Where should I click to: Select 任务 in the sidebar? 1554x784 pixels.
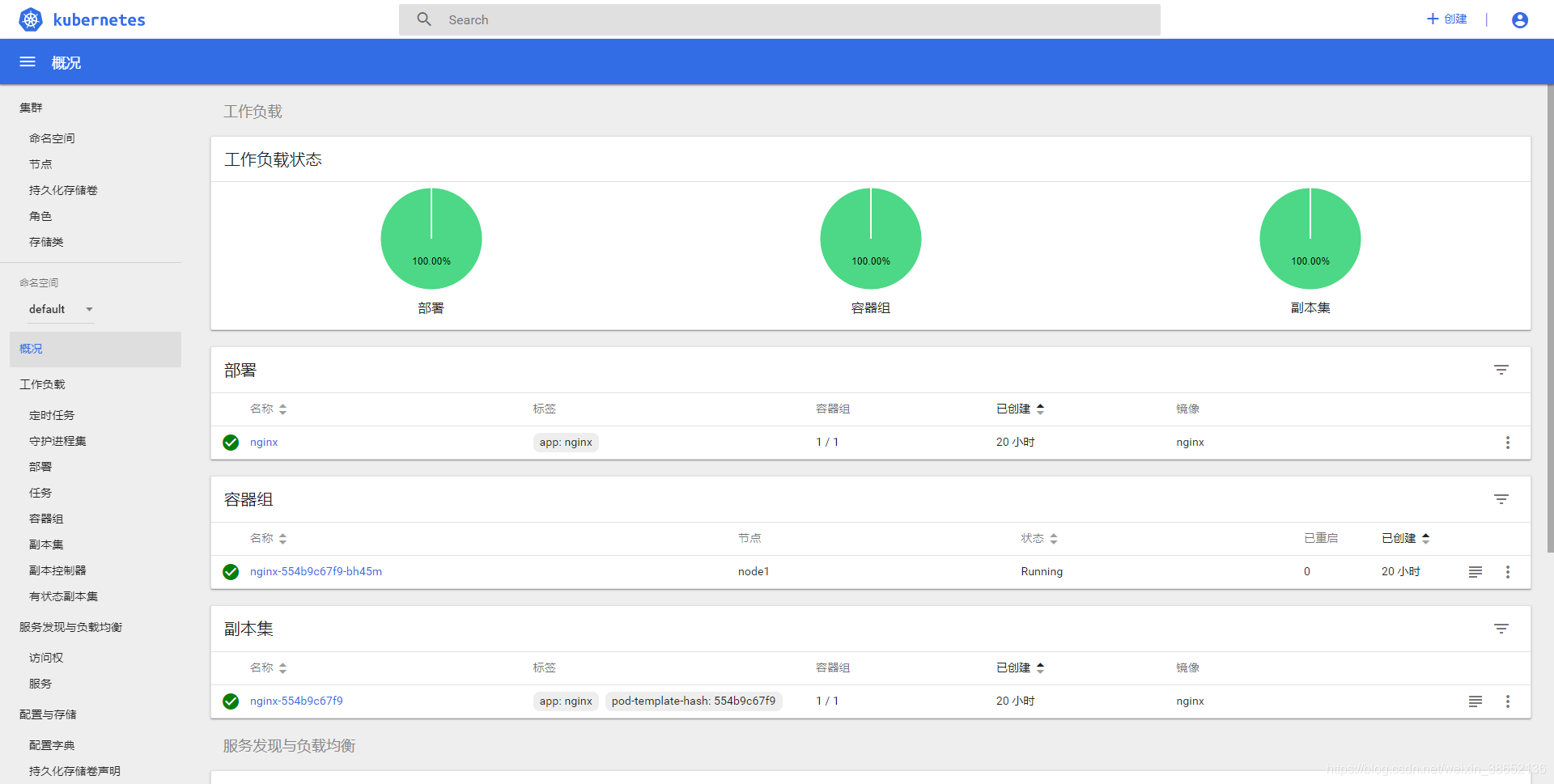point(40,493)
